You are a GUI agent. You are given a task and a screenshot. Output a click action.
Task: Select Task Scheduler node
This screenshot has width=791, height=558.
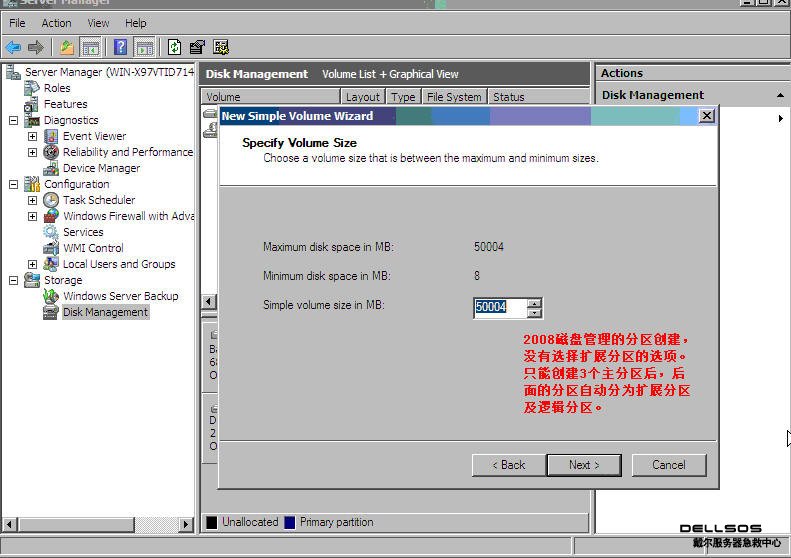(x=99, y=200)
